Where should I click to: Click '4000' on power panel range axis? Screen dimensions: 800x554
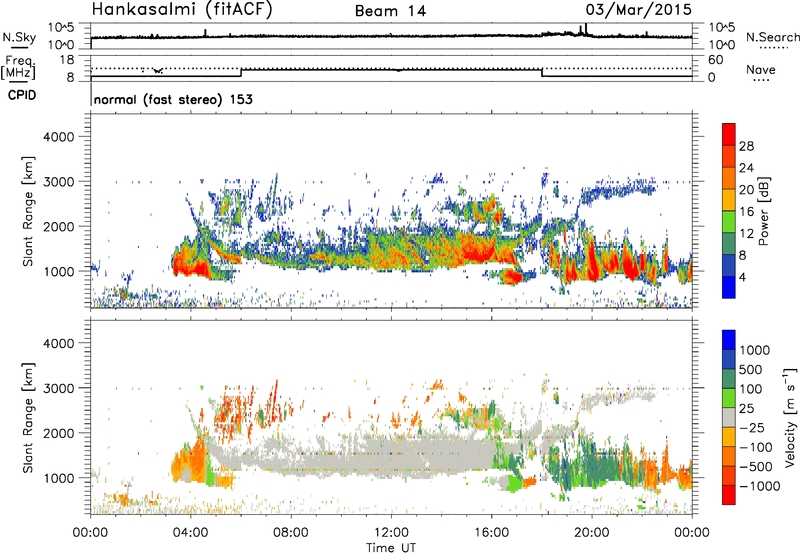point(58,137)
